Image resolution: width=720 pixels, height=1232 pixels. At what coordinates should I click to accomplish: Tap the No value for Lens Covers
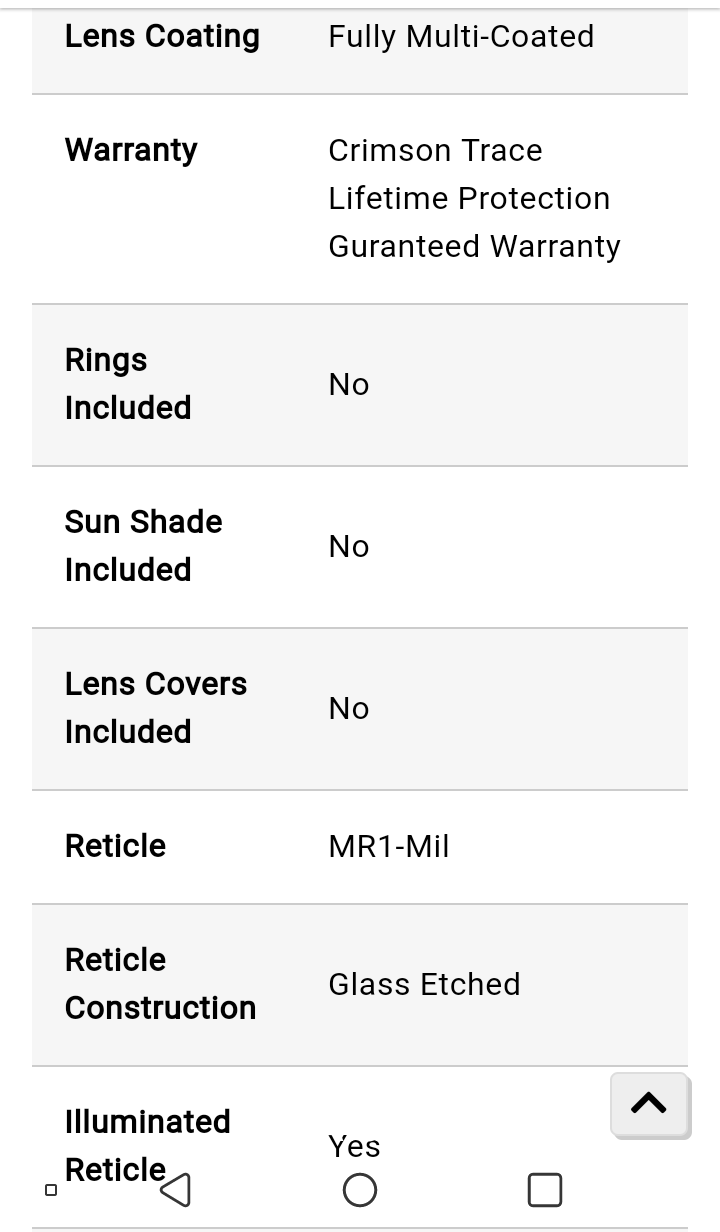point(349,709)
